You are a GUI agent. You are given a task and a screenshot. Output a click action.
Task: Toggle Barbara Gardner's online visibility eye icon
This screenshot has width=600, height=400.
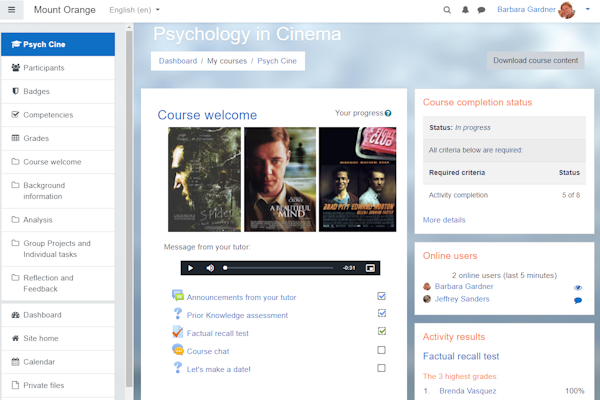tap(578, 288)
